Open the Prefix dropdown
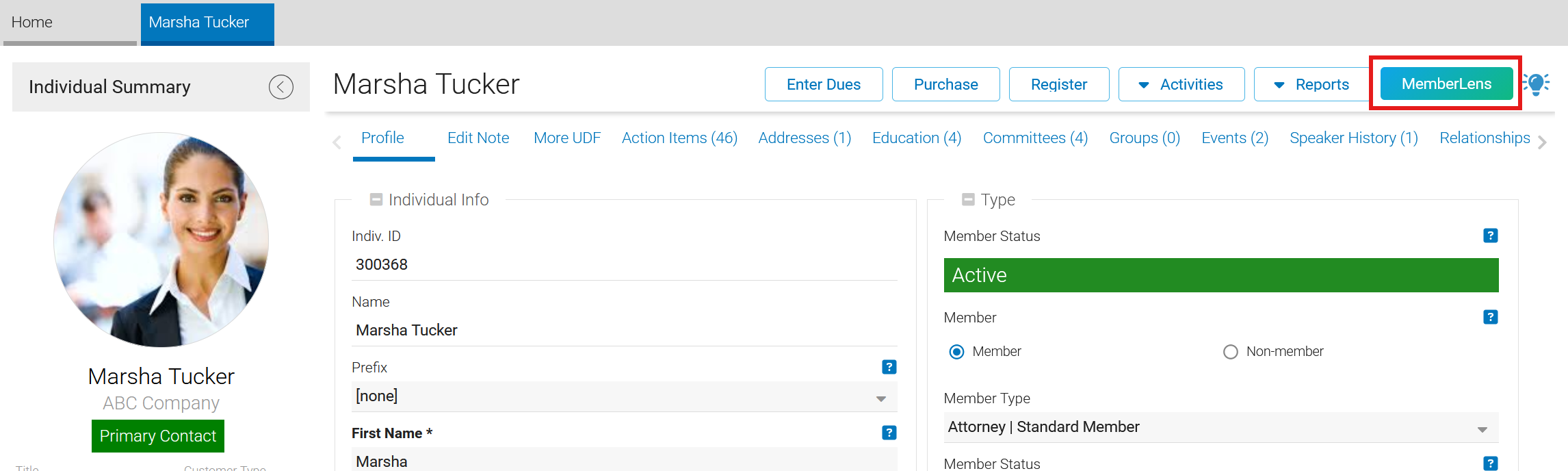 coord(624,396)
